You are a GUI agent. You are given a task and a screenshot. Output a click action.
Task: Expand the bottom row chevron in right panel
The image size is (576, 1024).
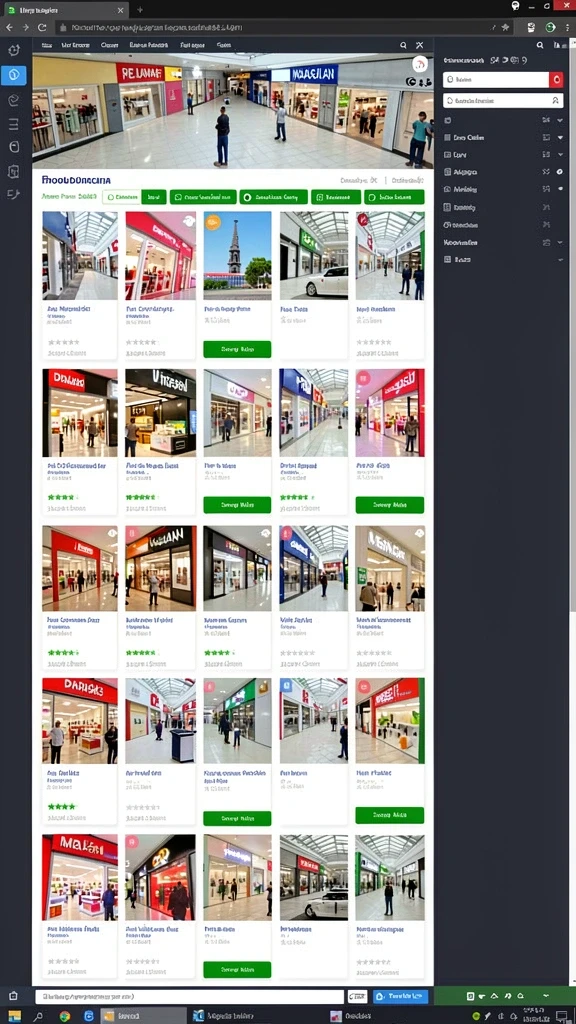(x=560, y=259)
